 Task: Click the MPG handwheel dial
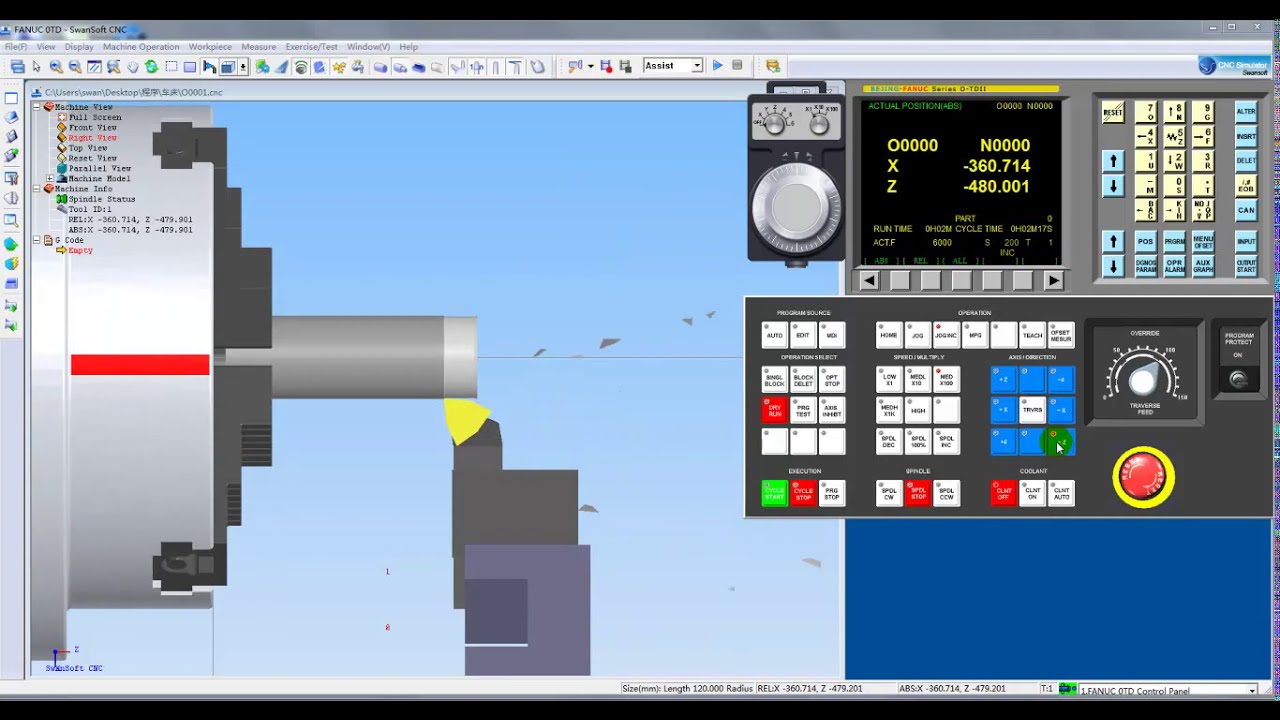797,209
